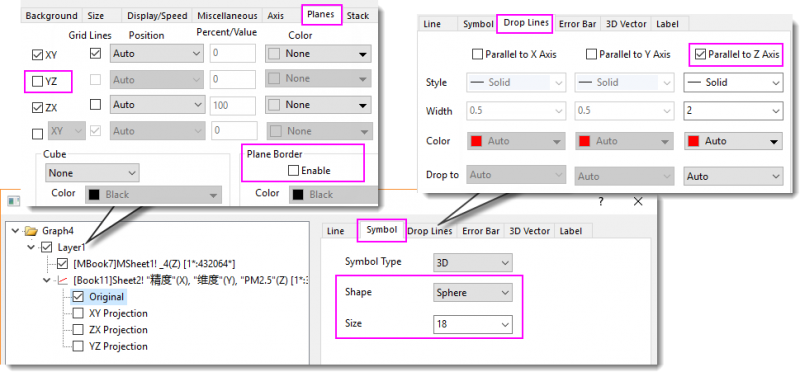Screen dimensions: 800x372
Task: Open ZX plane Color picker
Action: (318, 105)
